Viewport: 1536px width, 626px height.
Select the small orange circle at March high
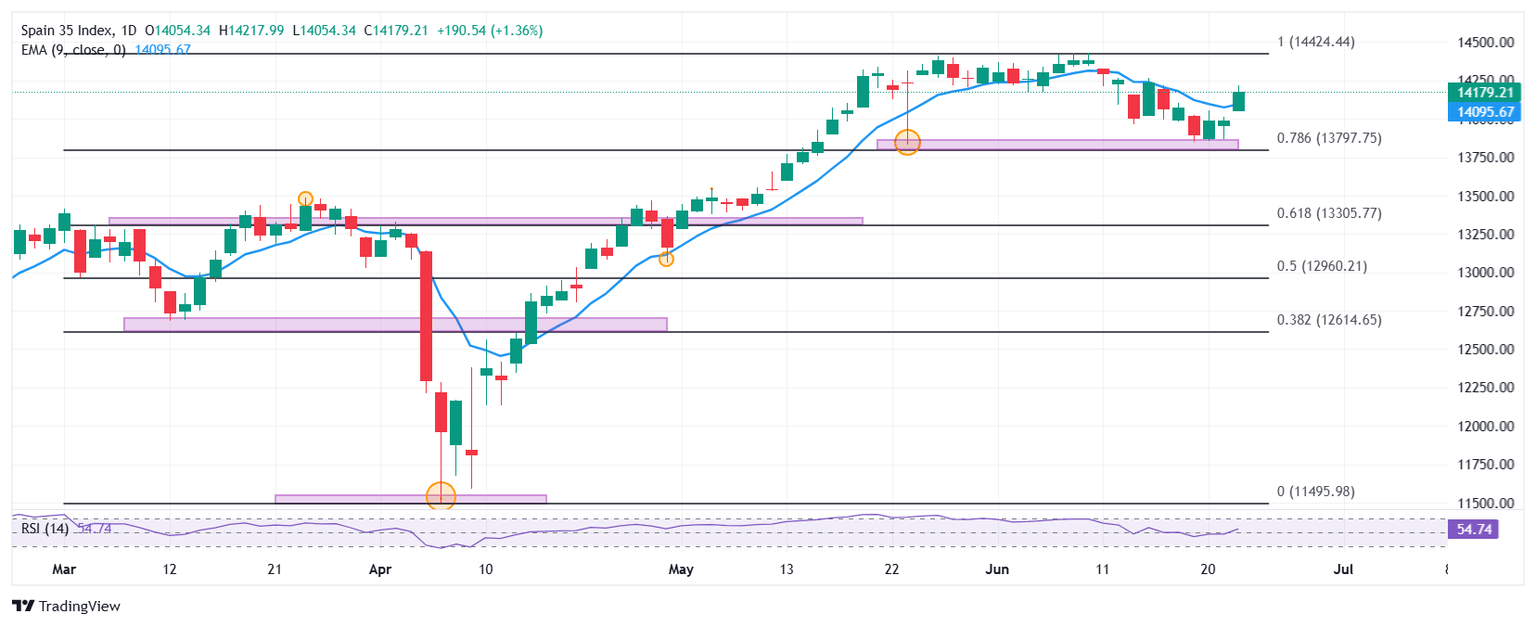(x=305, y=199)
